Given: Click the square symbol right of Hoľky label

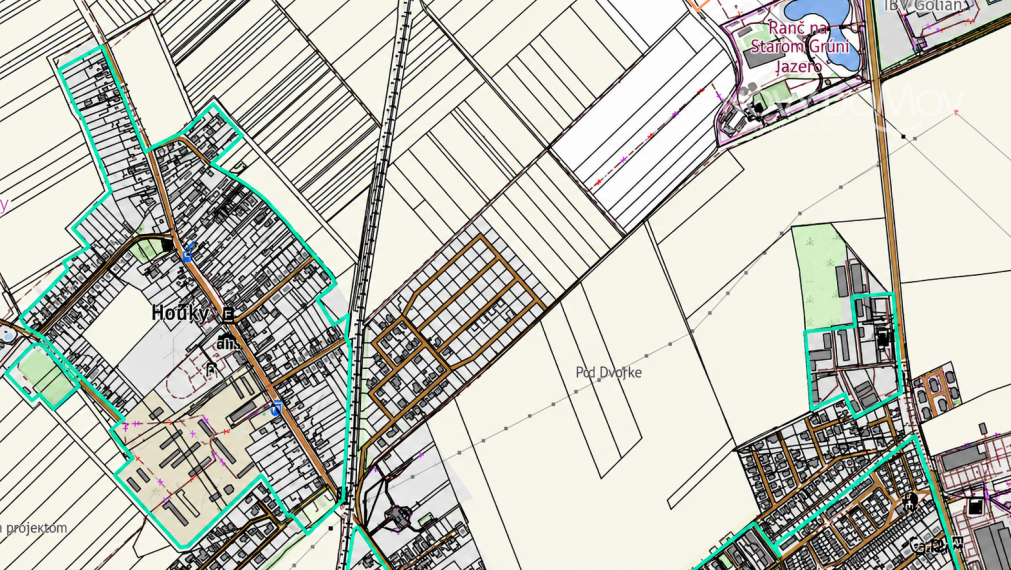Looking at the screenshot, I should [x=227, y=316].
